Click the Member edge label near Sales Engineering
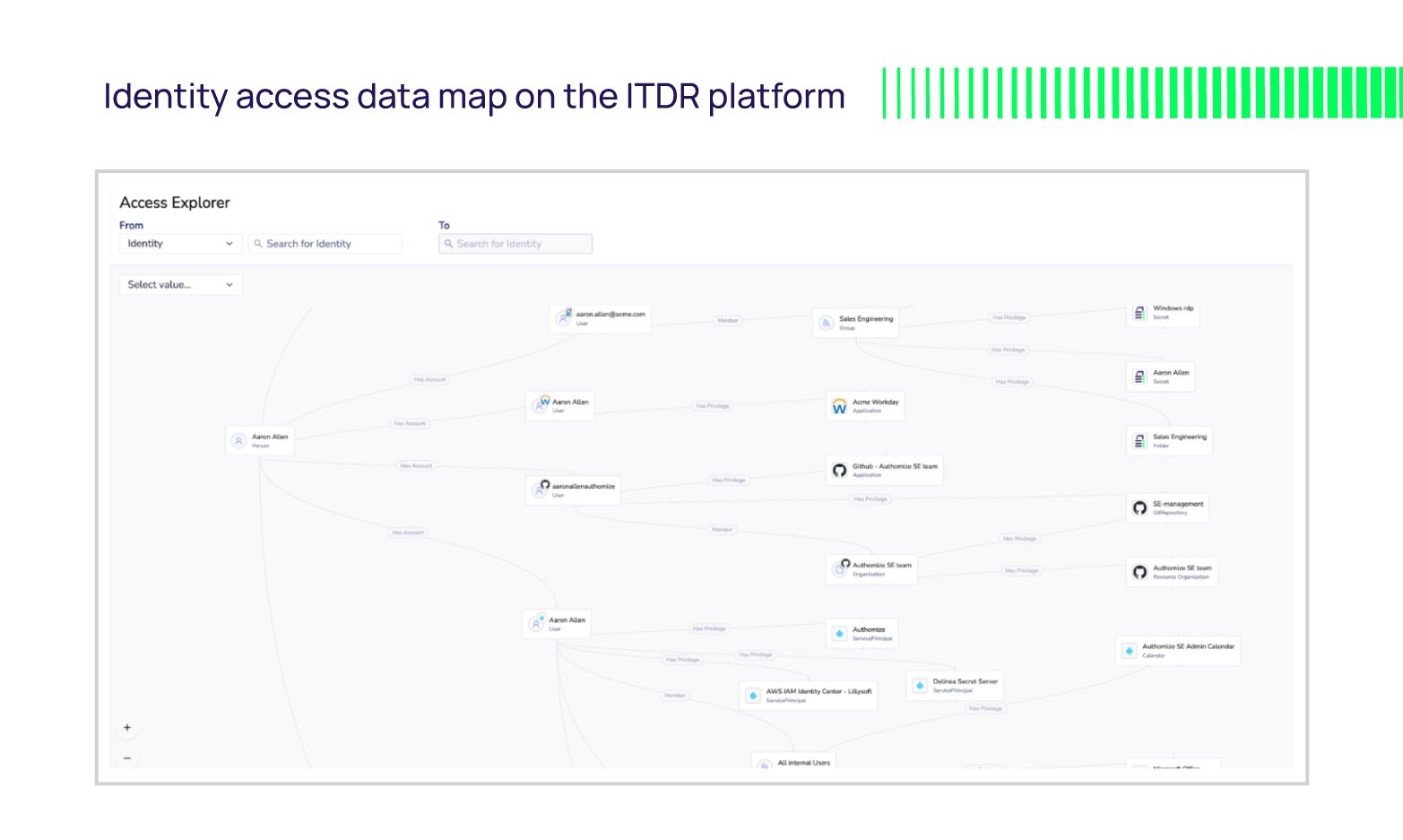 [x=727, y=320]
